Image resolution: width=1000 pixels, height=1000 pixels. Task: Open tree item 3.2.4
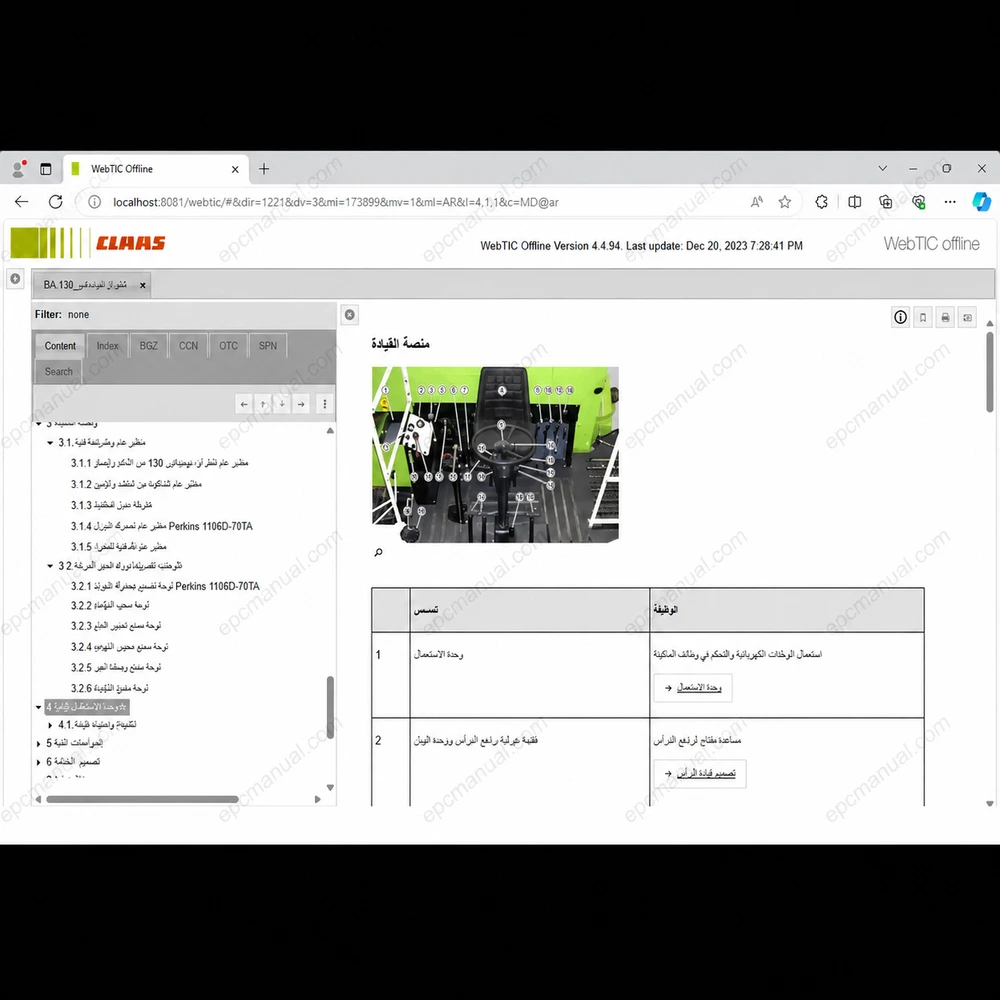click(120, 647)
